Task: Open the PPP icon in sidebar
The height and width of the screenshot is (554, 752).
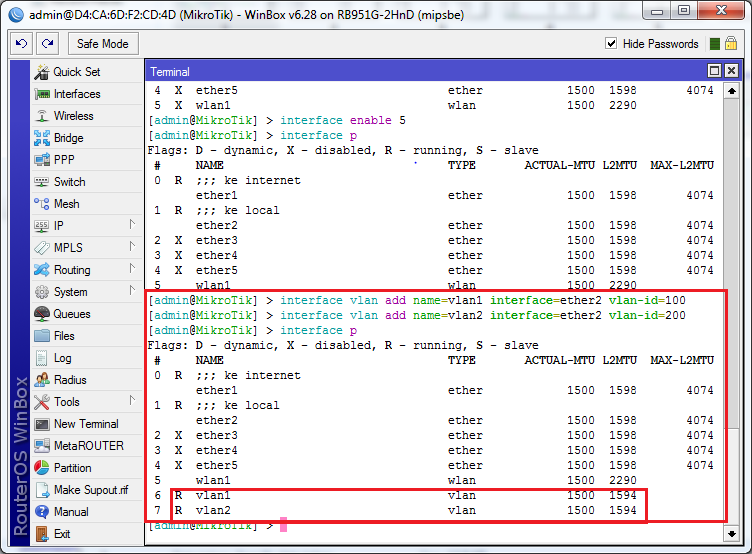Action: coord(42,160)
